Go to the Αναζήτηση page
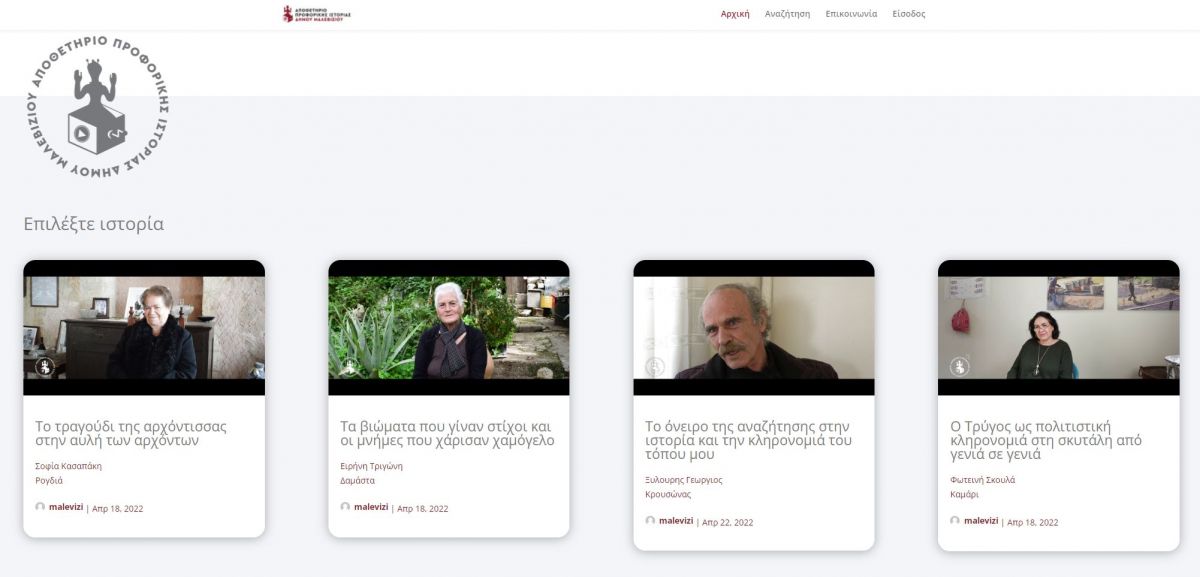1200x577 pixels. point(787,14)
